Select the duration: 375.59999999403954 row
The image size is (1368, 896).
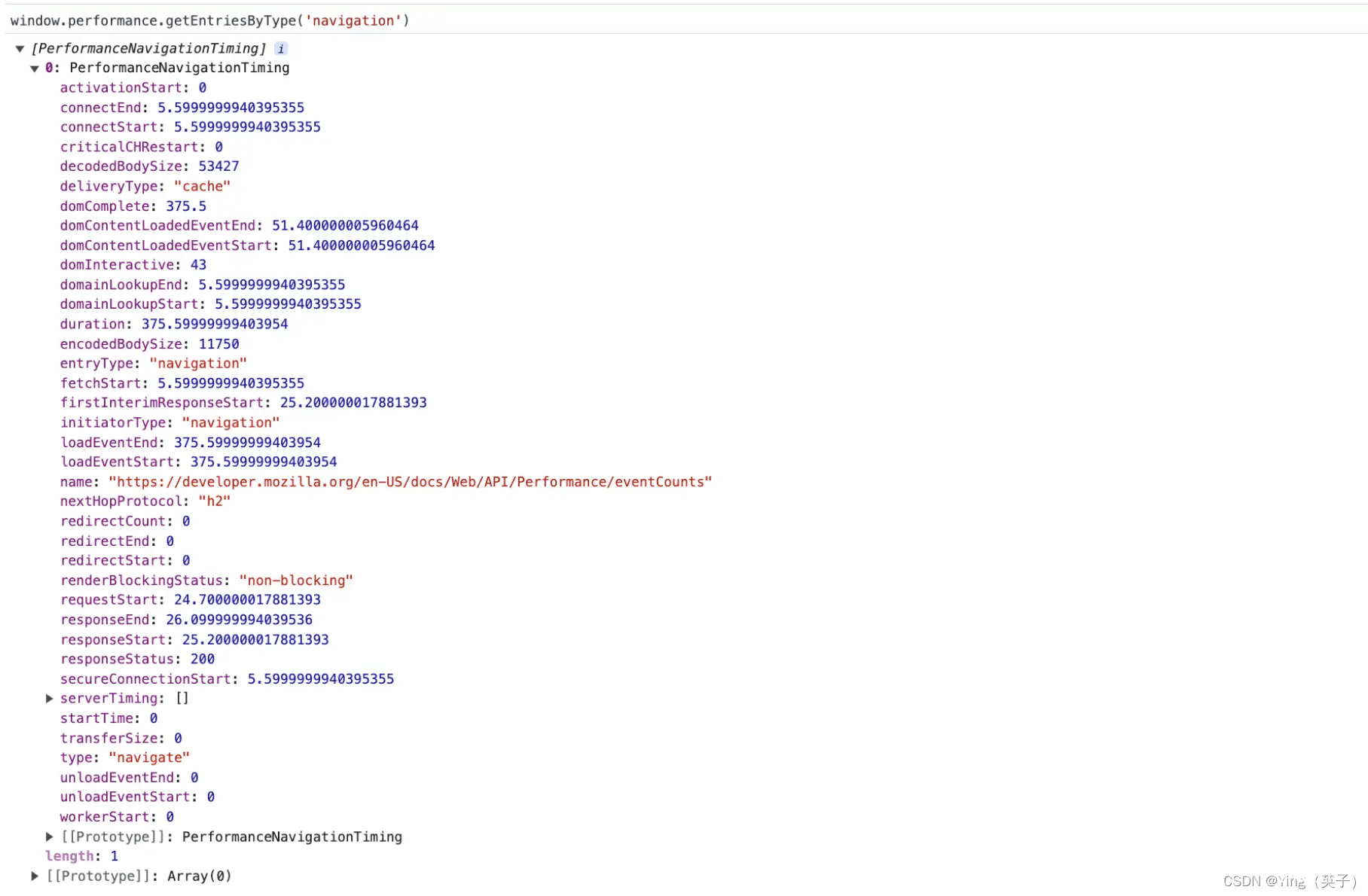pyautogui.click(x=174, y=324)
